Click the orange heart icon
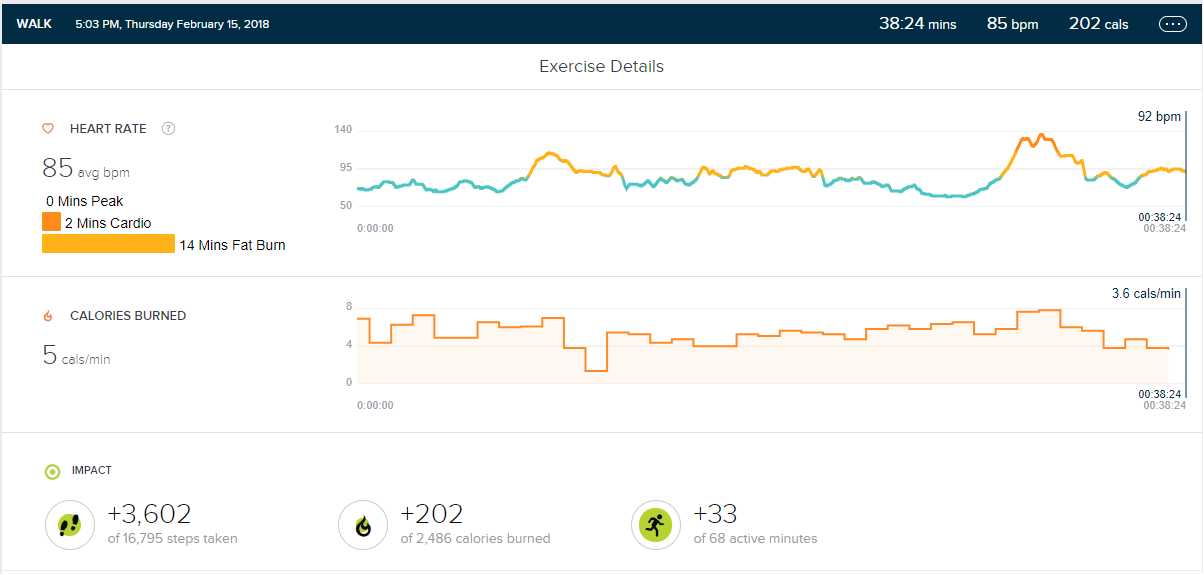 (x=47, y=129)
